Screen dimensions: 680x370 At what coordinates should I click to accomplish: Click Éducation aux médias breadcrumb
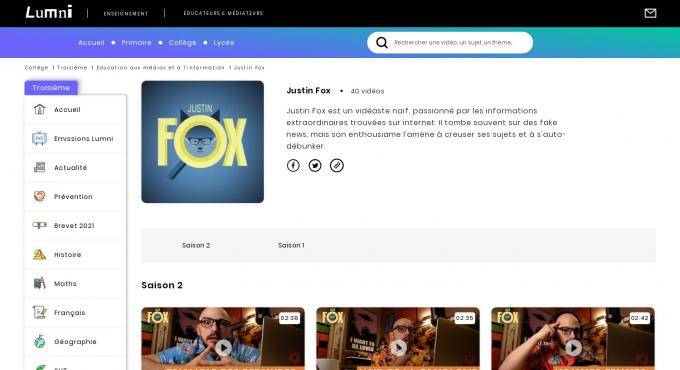coord(160,68)
